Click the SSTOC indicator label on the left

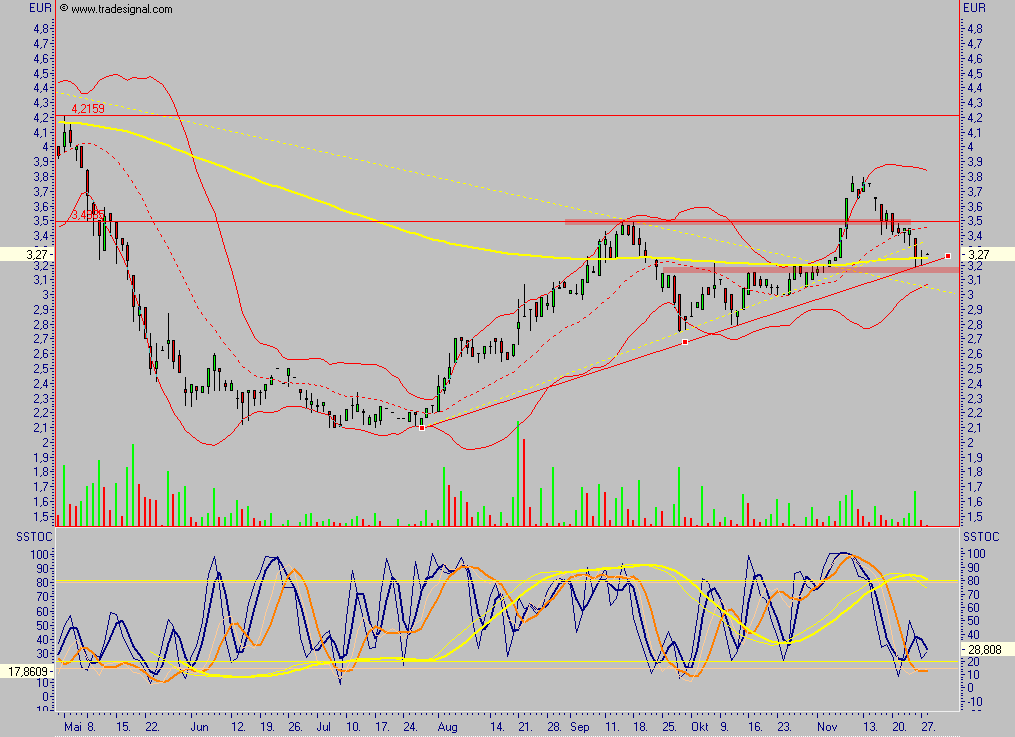pyautogui.click(x=30, y=538)
